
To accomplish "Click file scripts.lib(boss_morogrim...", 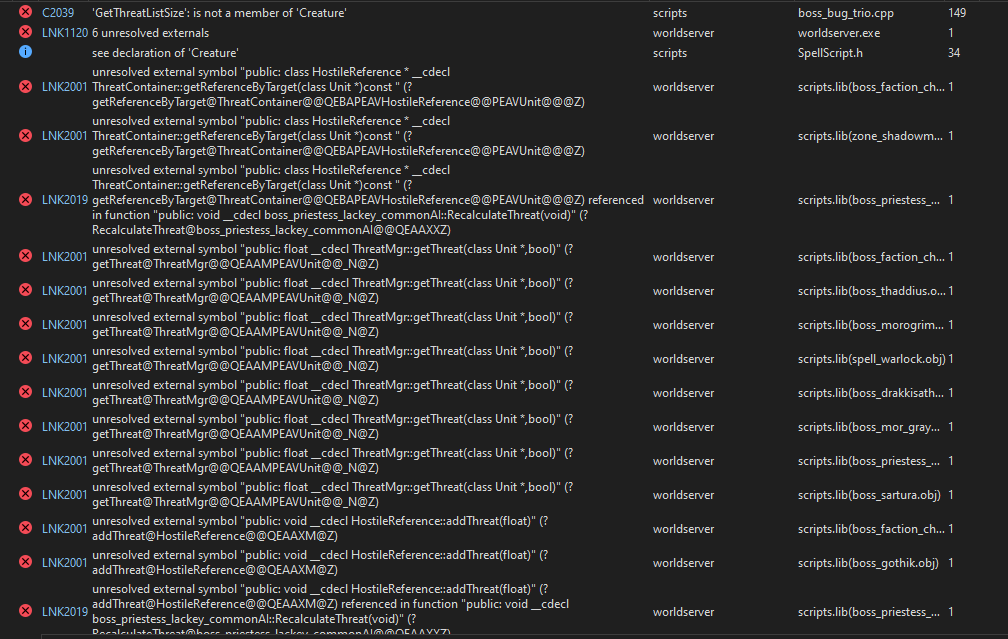I will 870,325.
